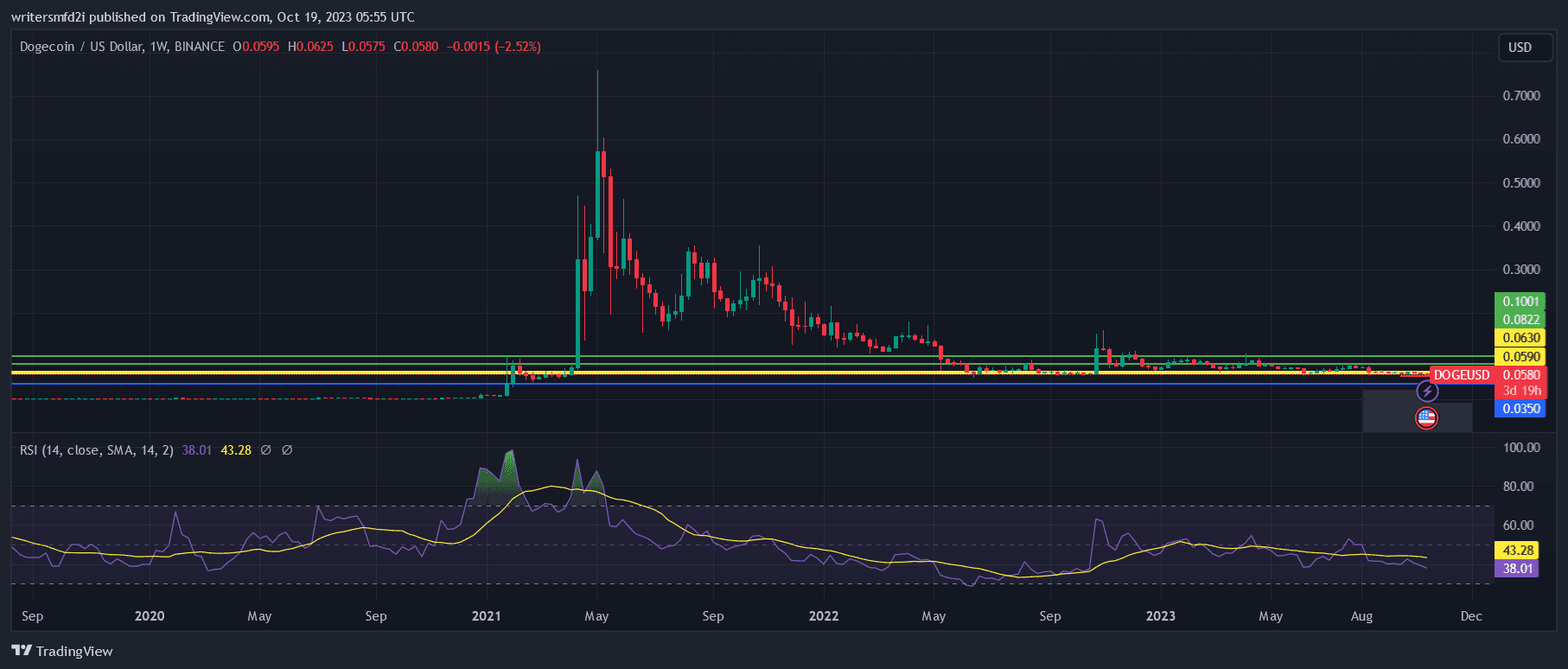Click the purple lightning bolt event icon

pos(1427,392)
